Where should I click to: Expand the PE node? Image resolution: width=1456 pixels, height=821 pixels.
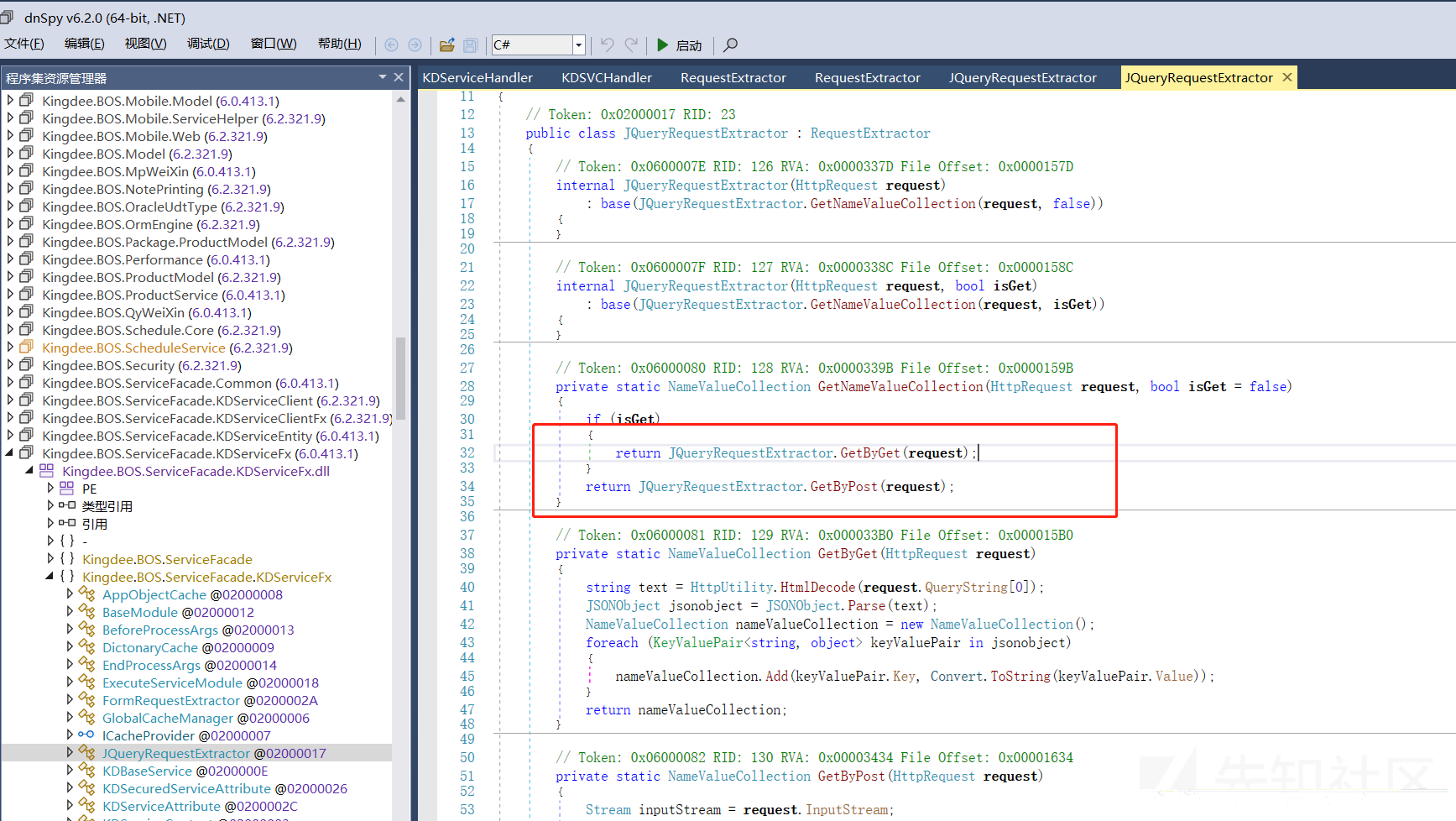50,489
